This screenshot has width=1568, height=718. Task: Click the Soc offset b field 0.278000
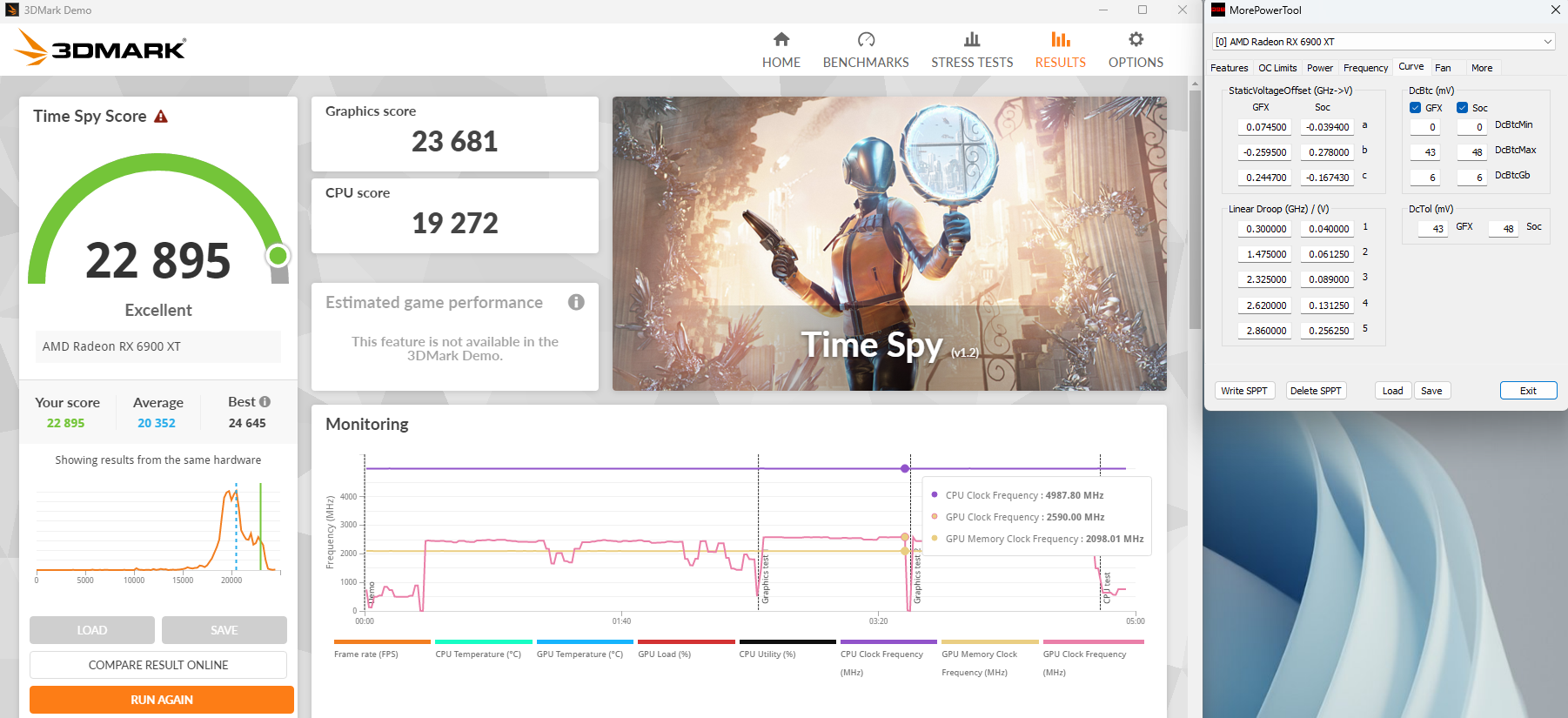[1327, 152]
